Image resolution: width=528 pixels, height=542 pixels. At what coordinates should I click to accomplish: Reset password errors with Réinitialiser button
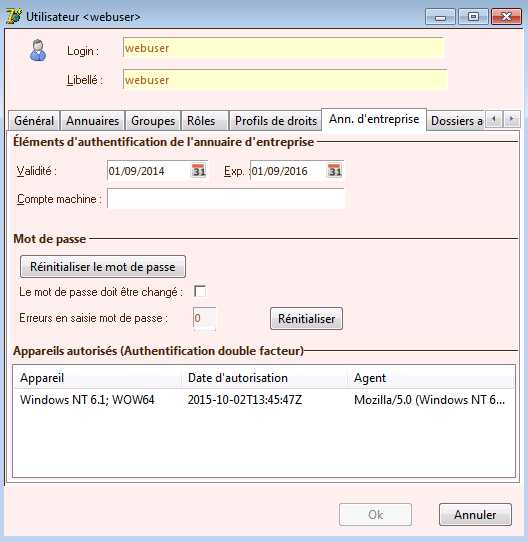[x=306, y=318]
